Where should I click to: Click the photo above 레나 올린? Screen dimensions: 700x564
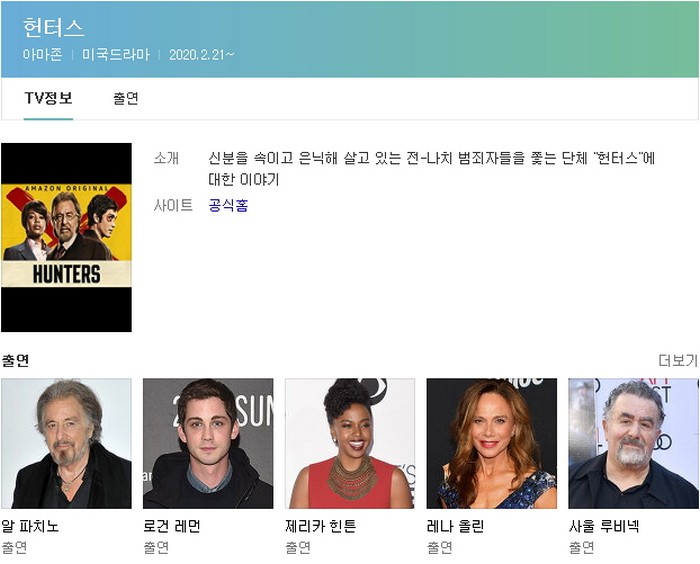[491, 443]
